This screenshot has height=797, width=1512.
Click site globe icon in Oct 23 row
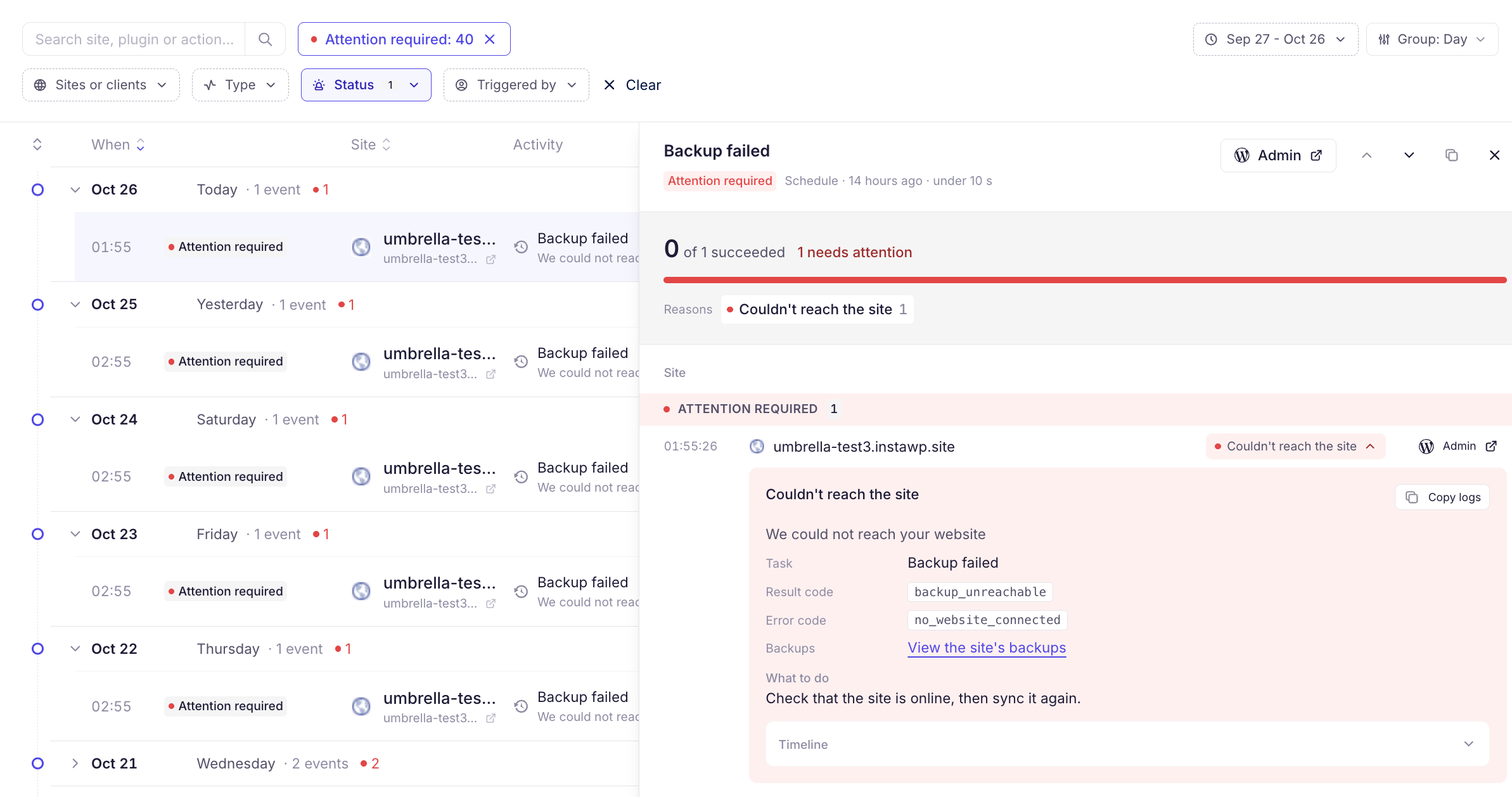click(361, 591)
